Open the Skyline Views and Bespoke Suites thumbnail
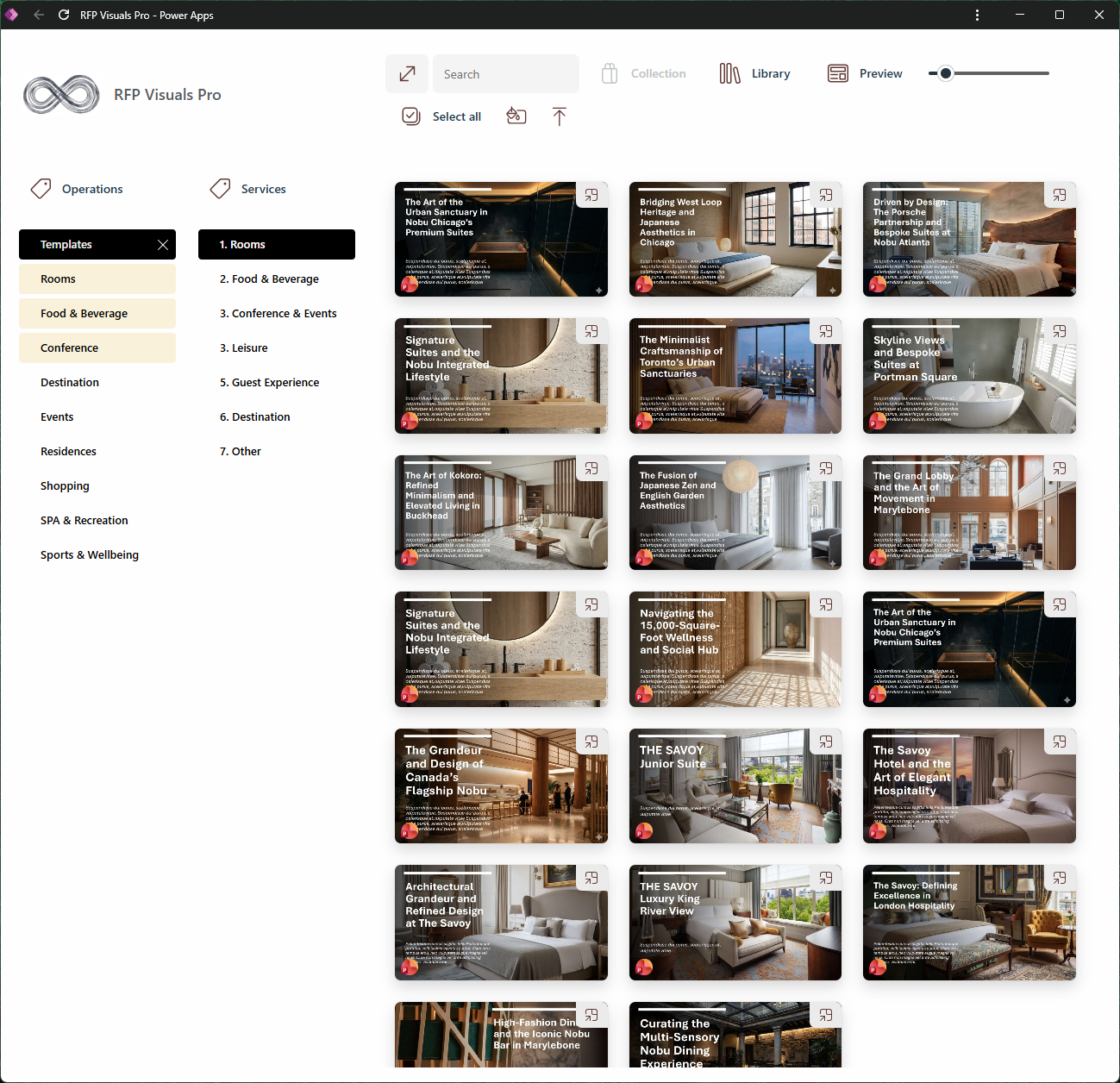The height and width of the screenshot is (1083, 1120). tap(969, 376)
